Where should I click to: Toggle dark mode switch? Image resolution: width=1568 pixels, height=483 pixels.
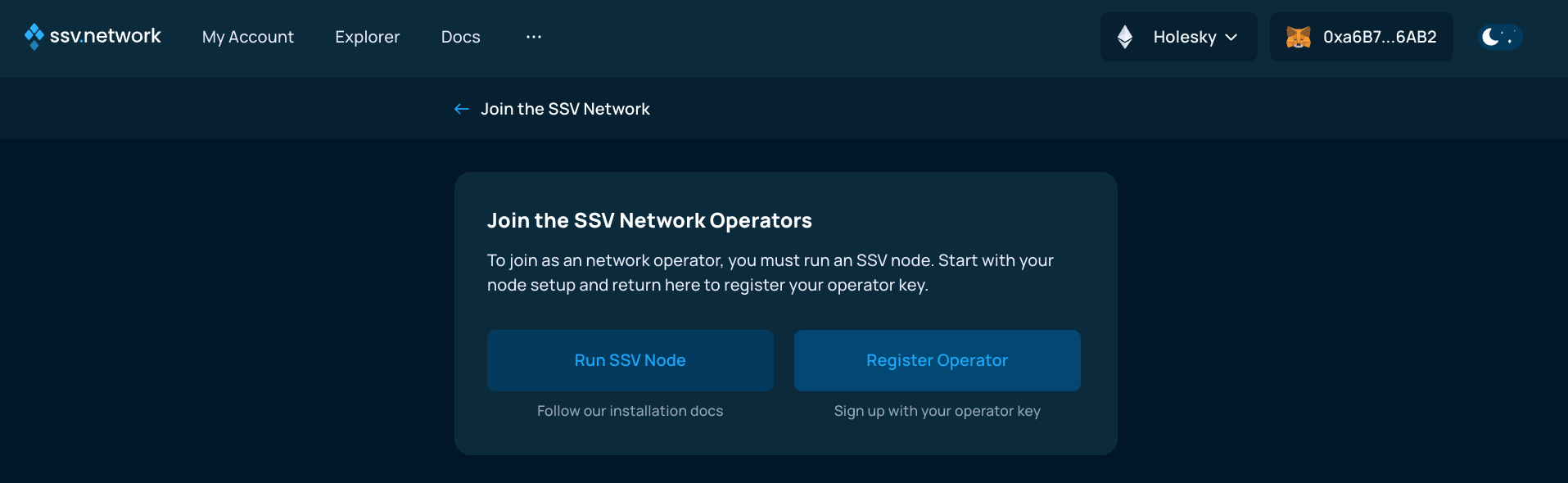(1500, 37)
